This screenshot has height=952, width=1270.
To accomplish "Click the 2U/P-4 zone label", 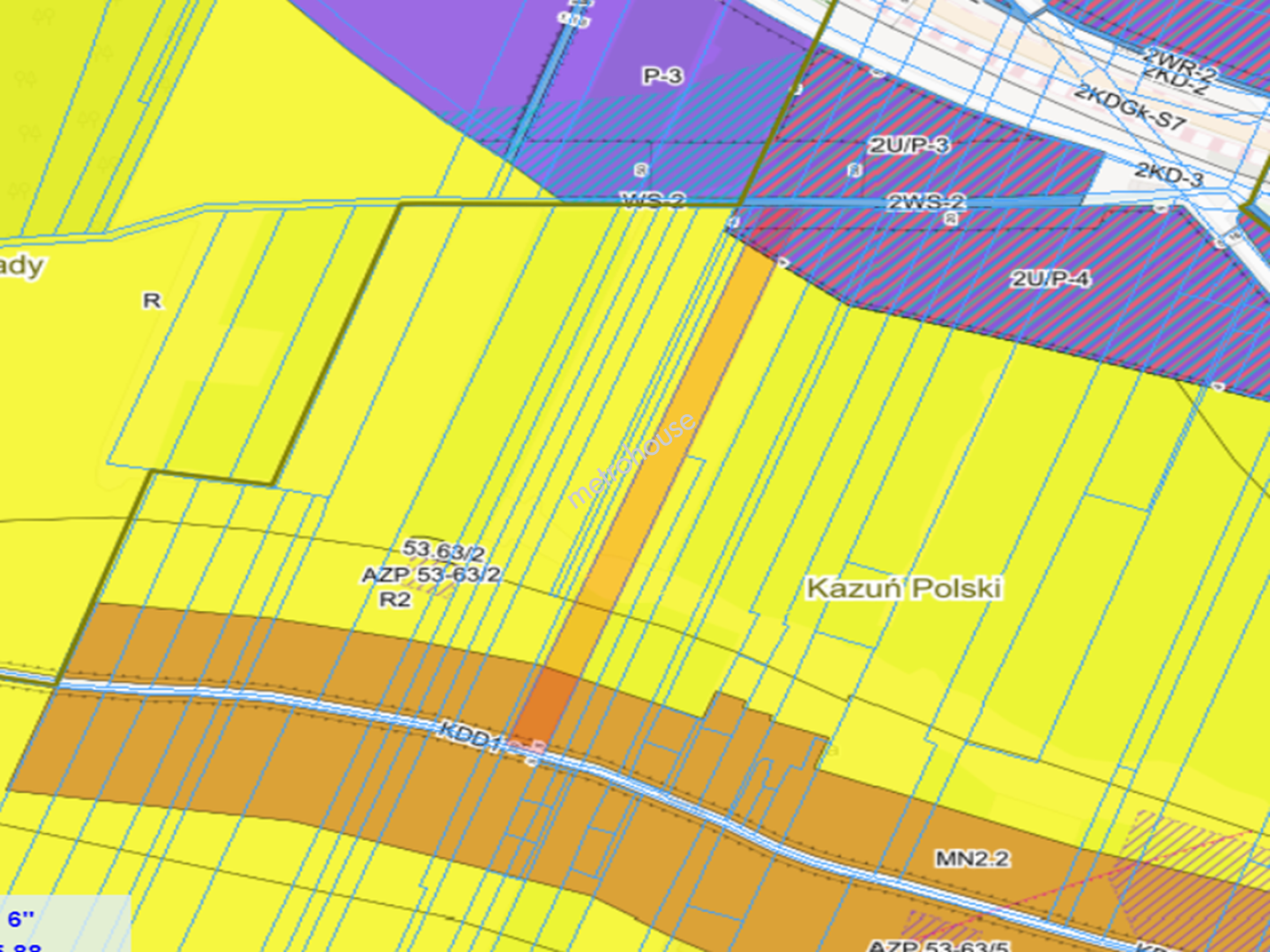I will coord(1050,279).
